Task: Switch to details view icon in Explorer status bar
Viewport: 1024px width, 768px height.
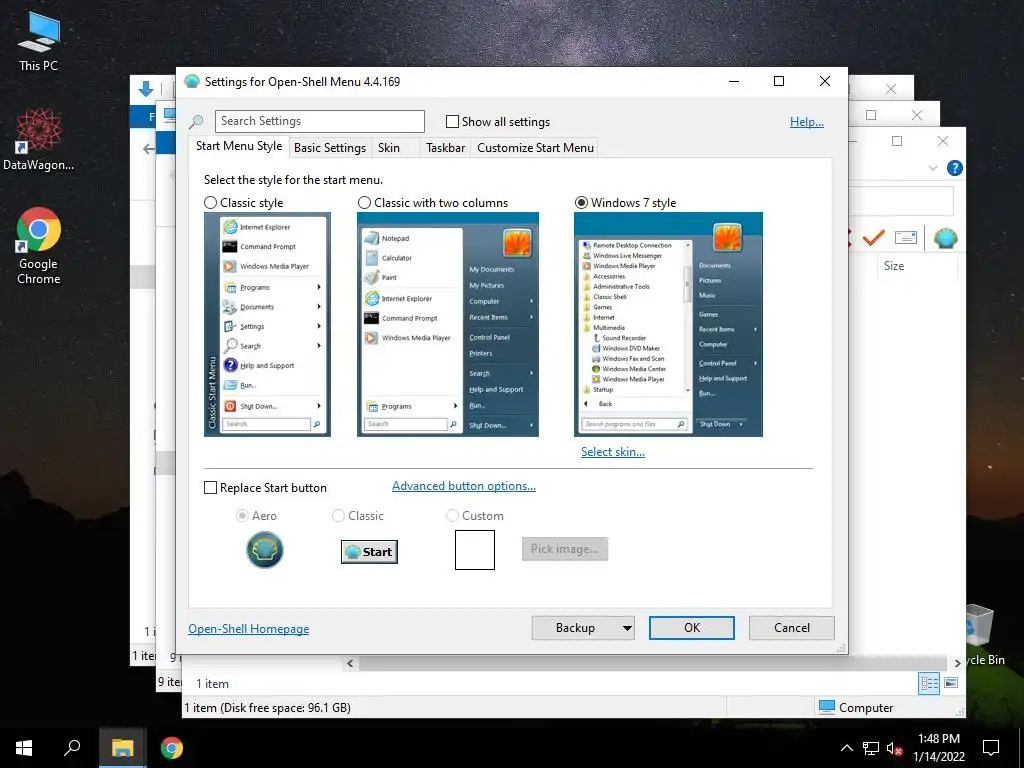Action: 929,683
